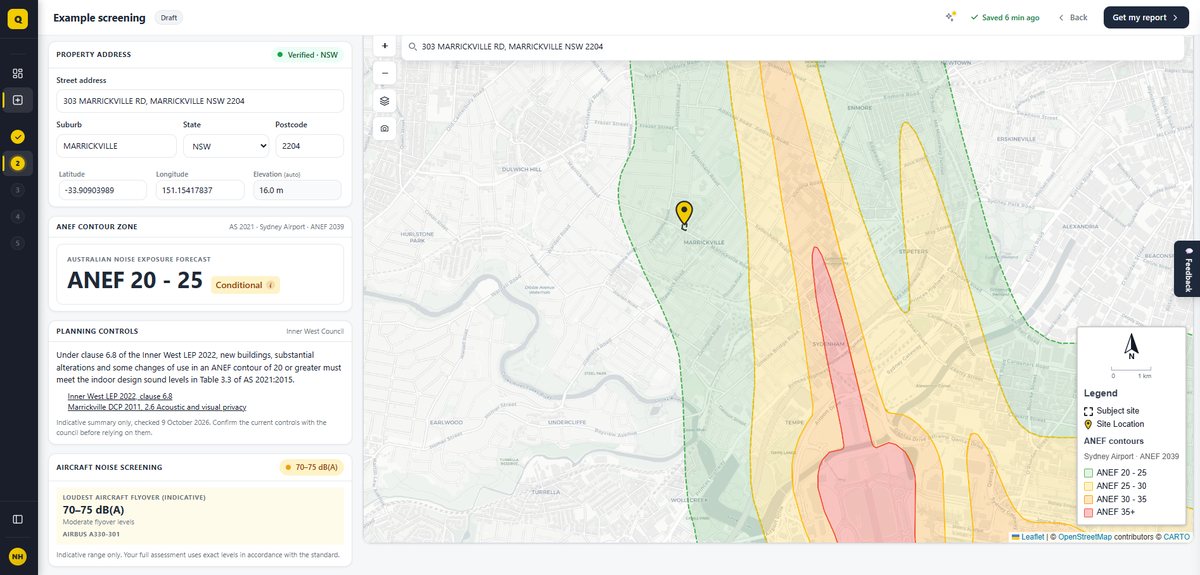
Task: Click the 70–75 dB(A) header badge
Action: click(x=311, y=467)
